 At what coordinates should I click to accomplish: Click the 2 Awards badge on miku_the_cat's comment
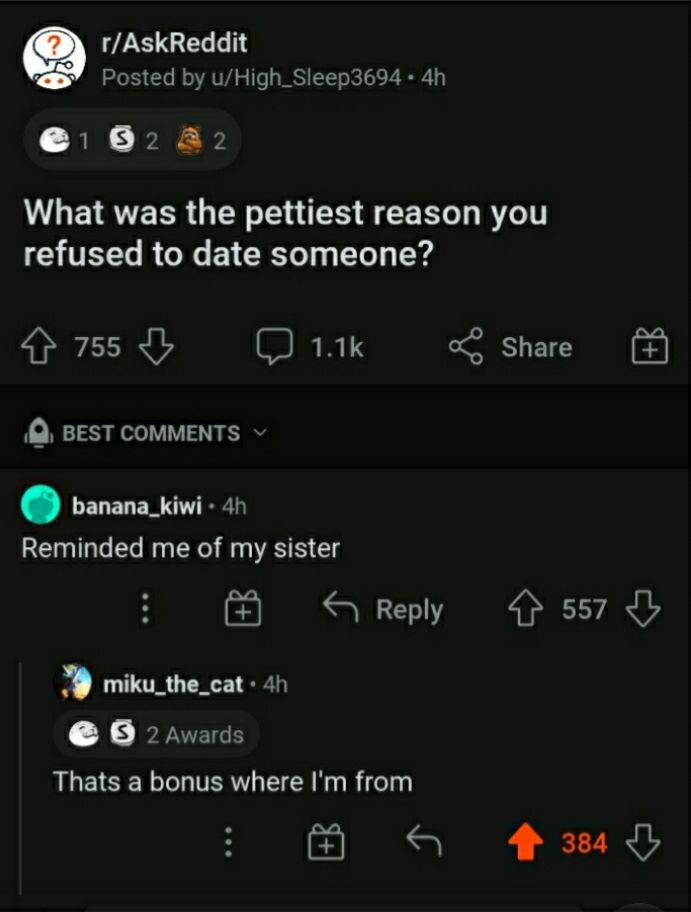[155, 734]
